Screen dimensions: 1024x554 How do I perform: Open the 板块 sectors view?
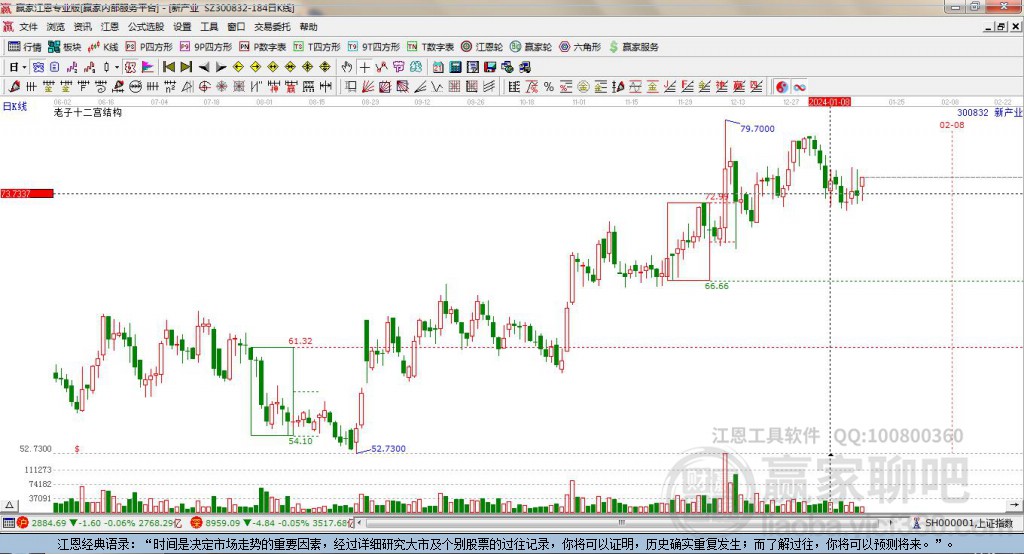(64, 46)
